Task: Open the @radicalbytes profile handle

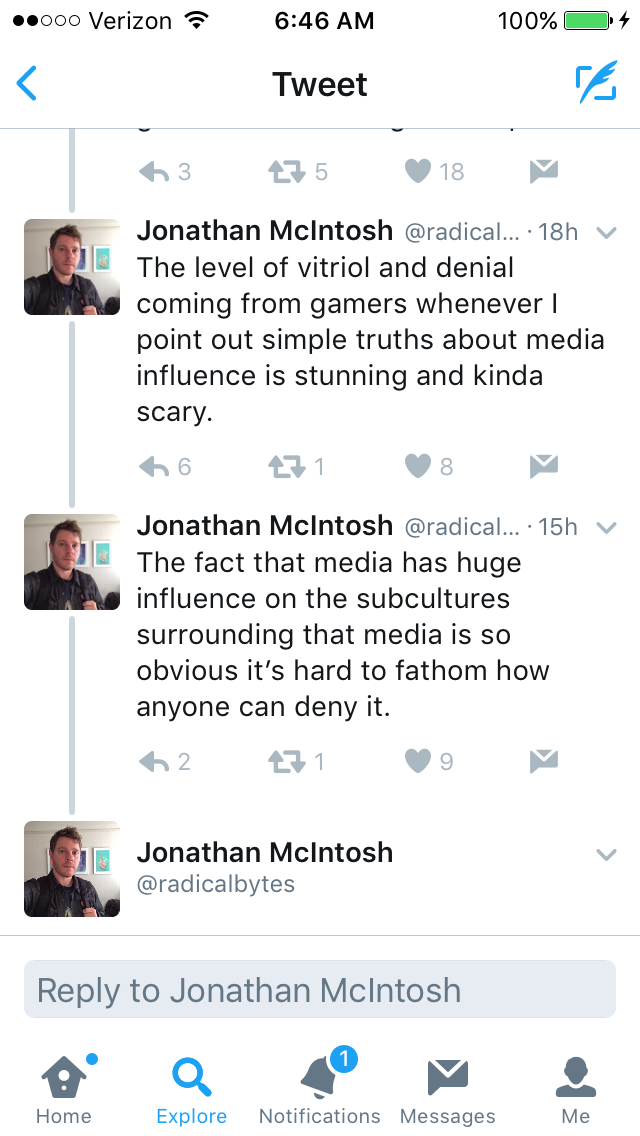Action: click(x=215, y=884)
